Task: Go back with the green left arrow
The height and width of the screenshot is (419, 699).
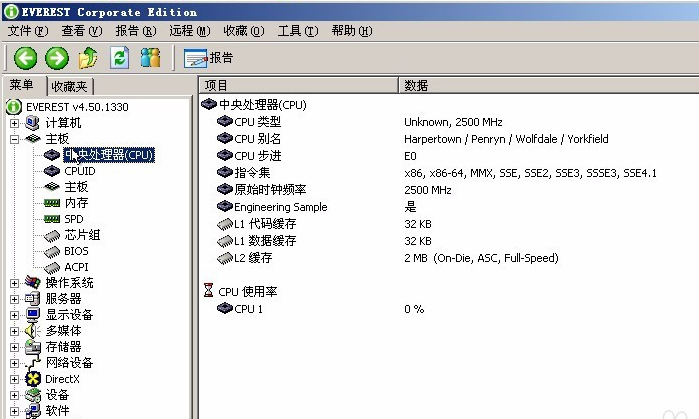Action: point(25,58)
